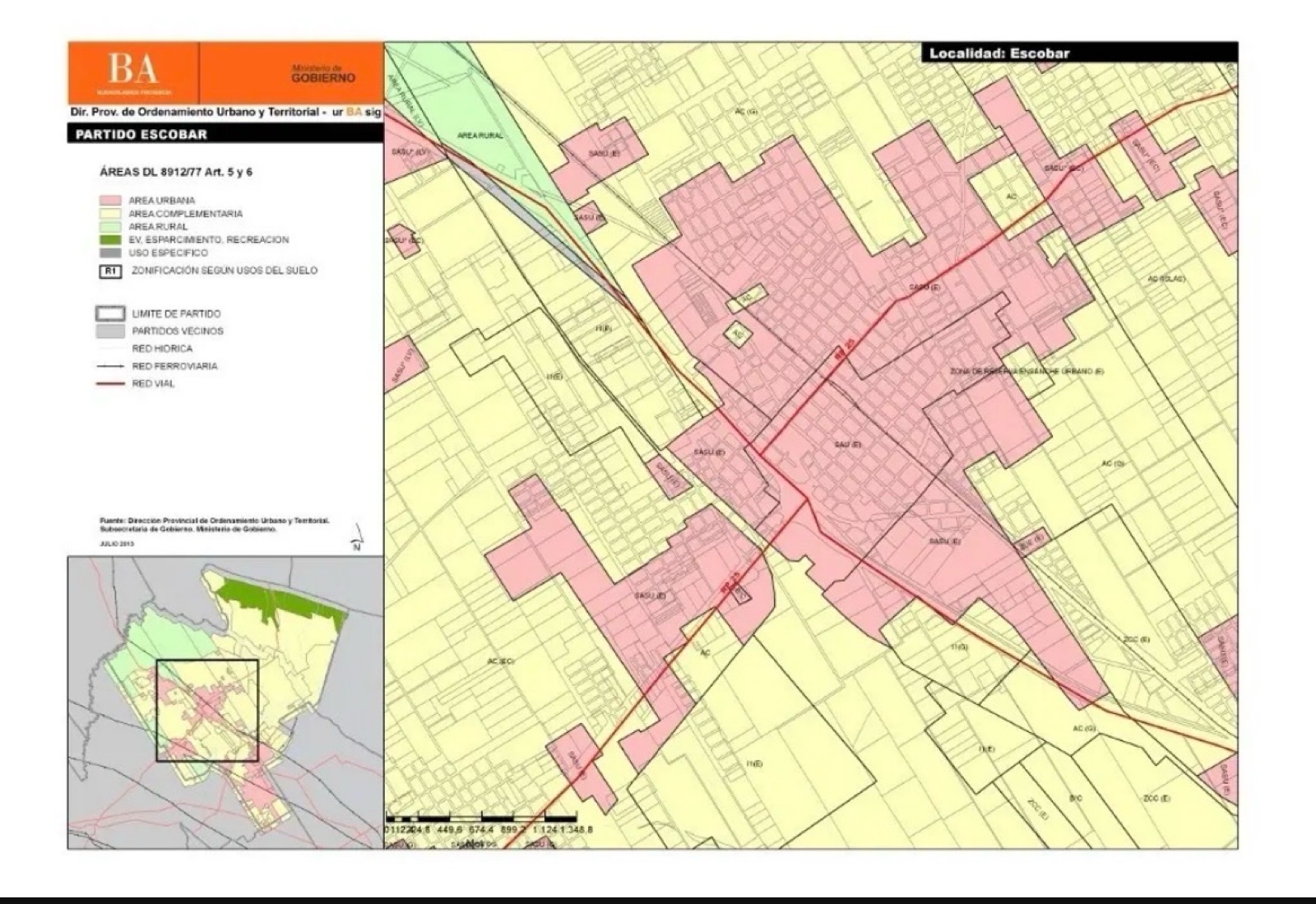This screenshot has width=1316, height=904.
Task: Click the 'AREA COMPLEMENTARIA' legend label
Action: [186, 213]
